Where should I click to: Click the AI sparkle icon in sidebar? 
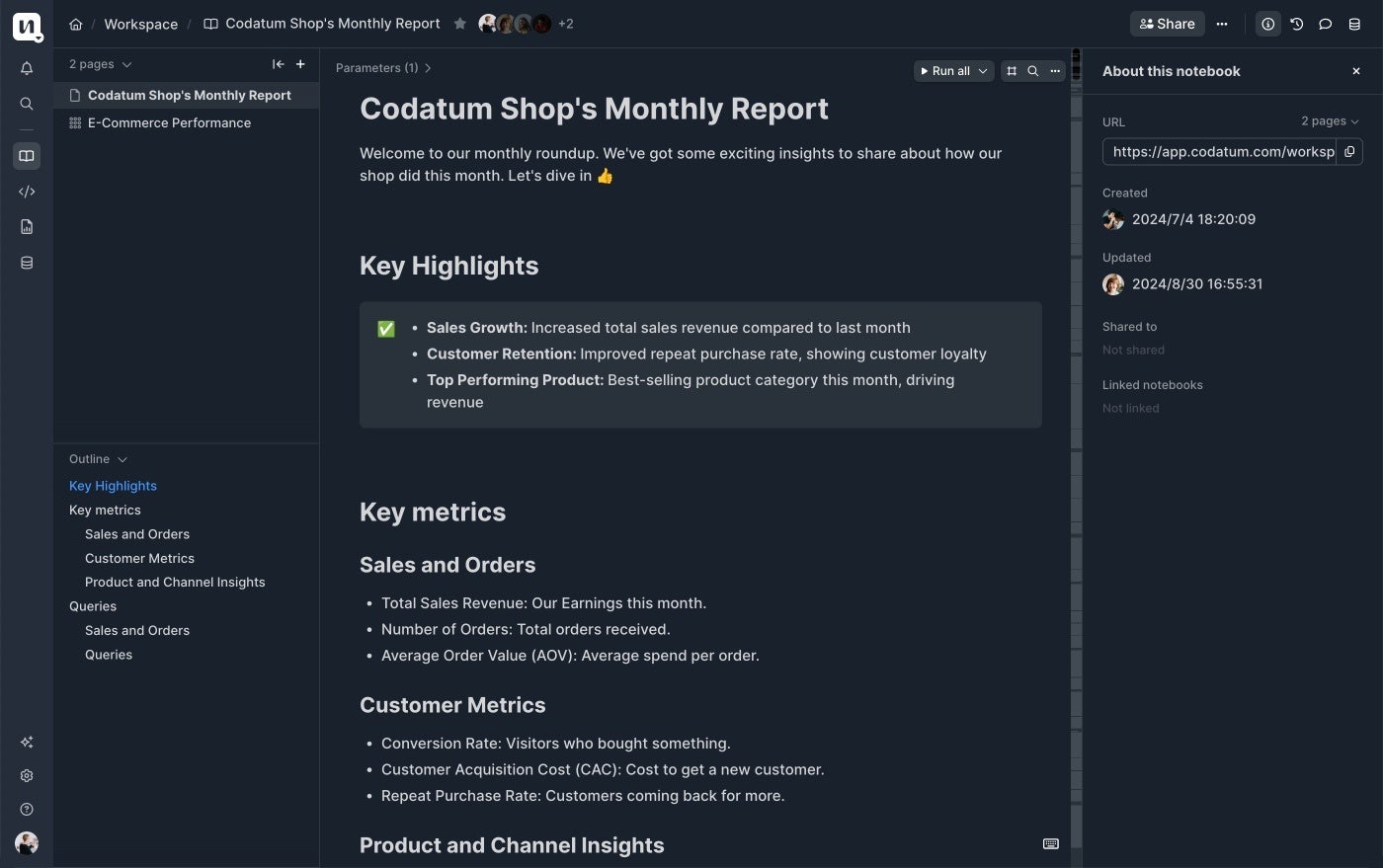[x=27, y=742]
